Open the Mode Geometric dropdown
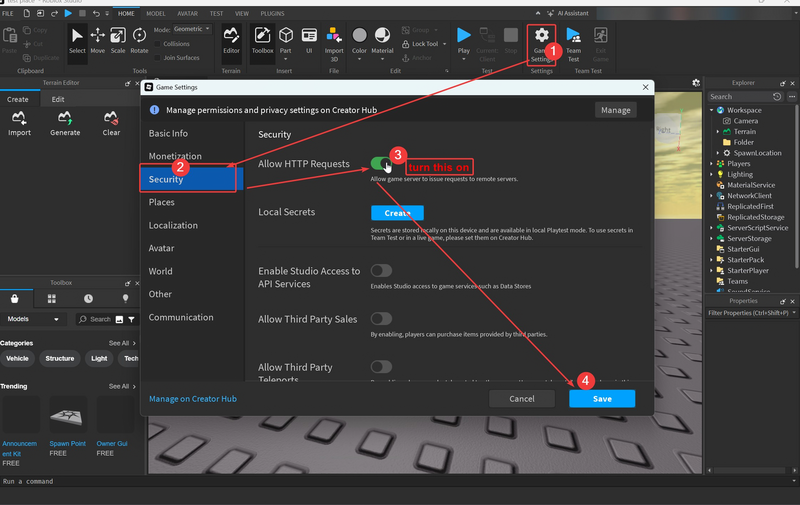This screenshot has width=800, height=505. point(192,29)
